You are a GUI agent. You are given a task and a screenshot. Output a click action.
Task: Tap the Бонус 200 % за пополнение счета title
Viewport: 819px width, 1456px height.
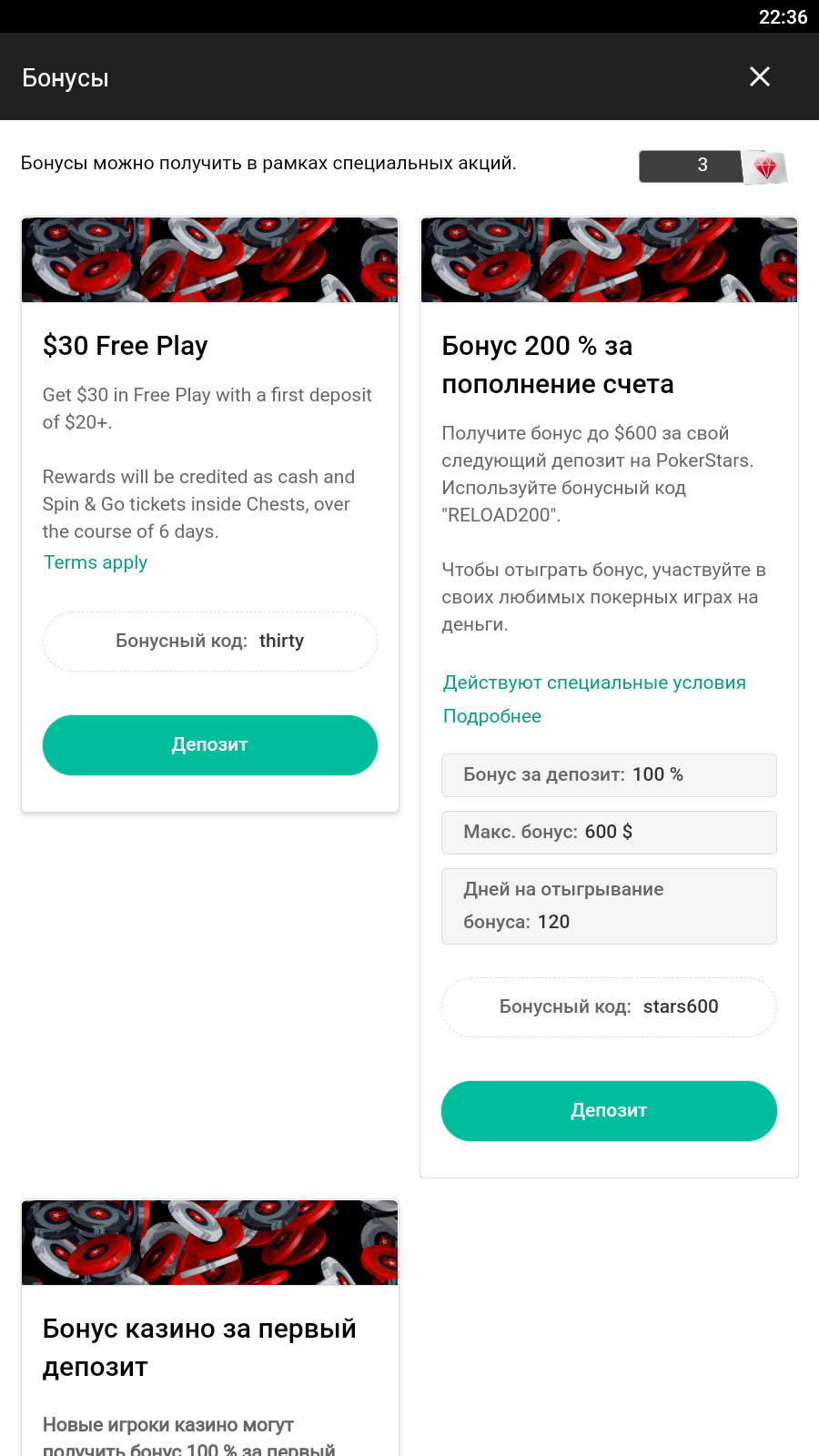558,365
